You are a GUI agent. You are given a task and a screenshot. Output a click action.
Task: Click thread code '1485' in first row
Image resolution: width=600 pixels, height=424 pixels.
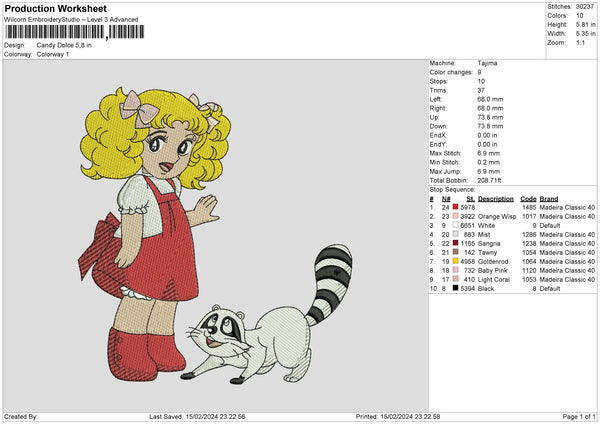tap(529, 207)
